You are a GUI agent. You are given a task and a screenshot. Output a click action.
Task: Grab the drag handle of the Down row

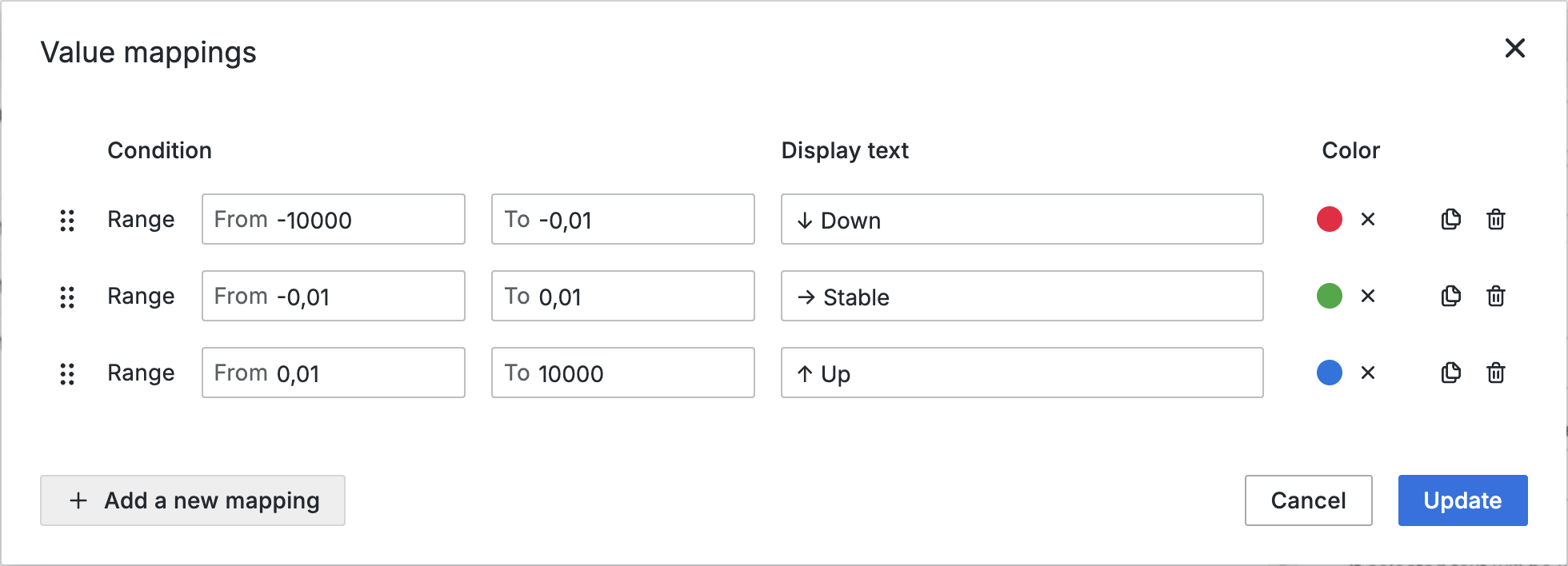tap(67, 220)
